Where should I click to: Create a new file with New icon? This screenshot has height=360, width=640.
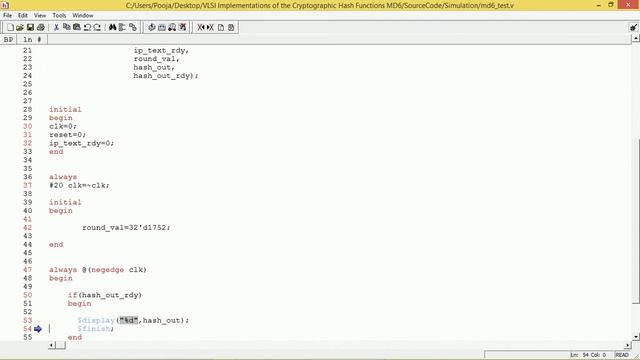(10, 27)
